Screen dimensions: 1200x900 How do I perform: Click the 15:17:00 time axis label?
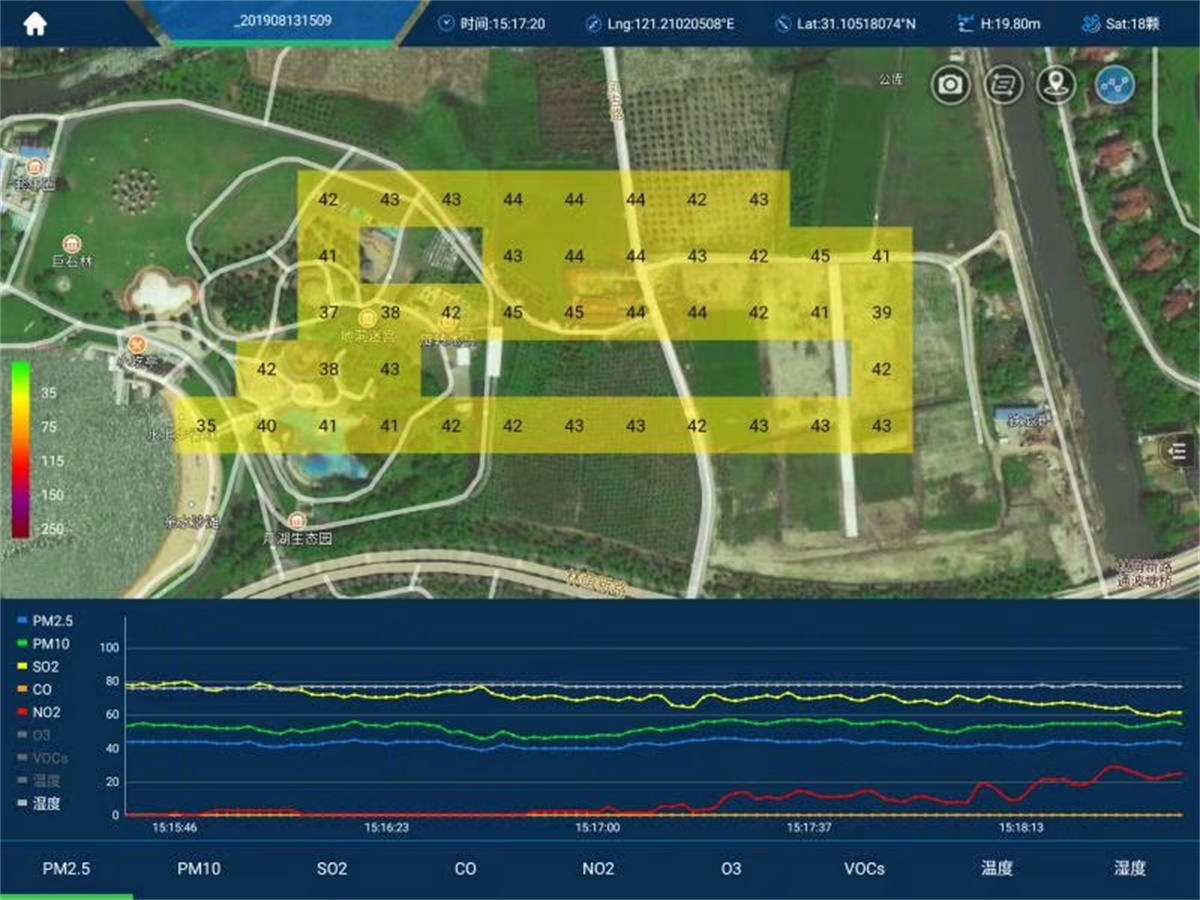[598, 828]
